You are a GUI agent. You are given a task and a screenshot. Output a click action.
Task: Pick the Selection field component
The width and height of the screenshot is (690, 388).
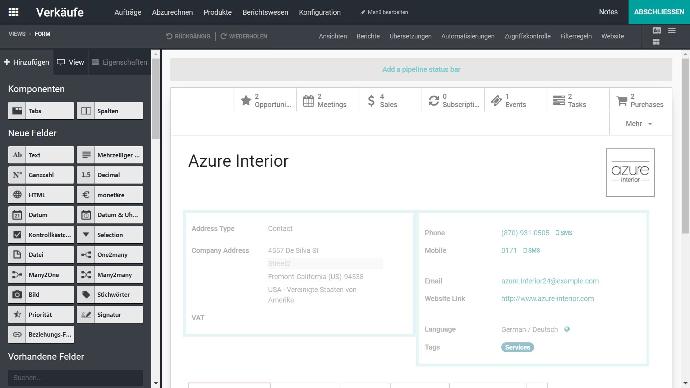(x=110, y=235)
